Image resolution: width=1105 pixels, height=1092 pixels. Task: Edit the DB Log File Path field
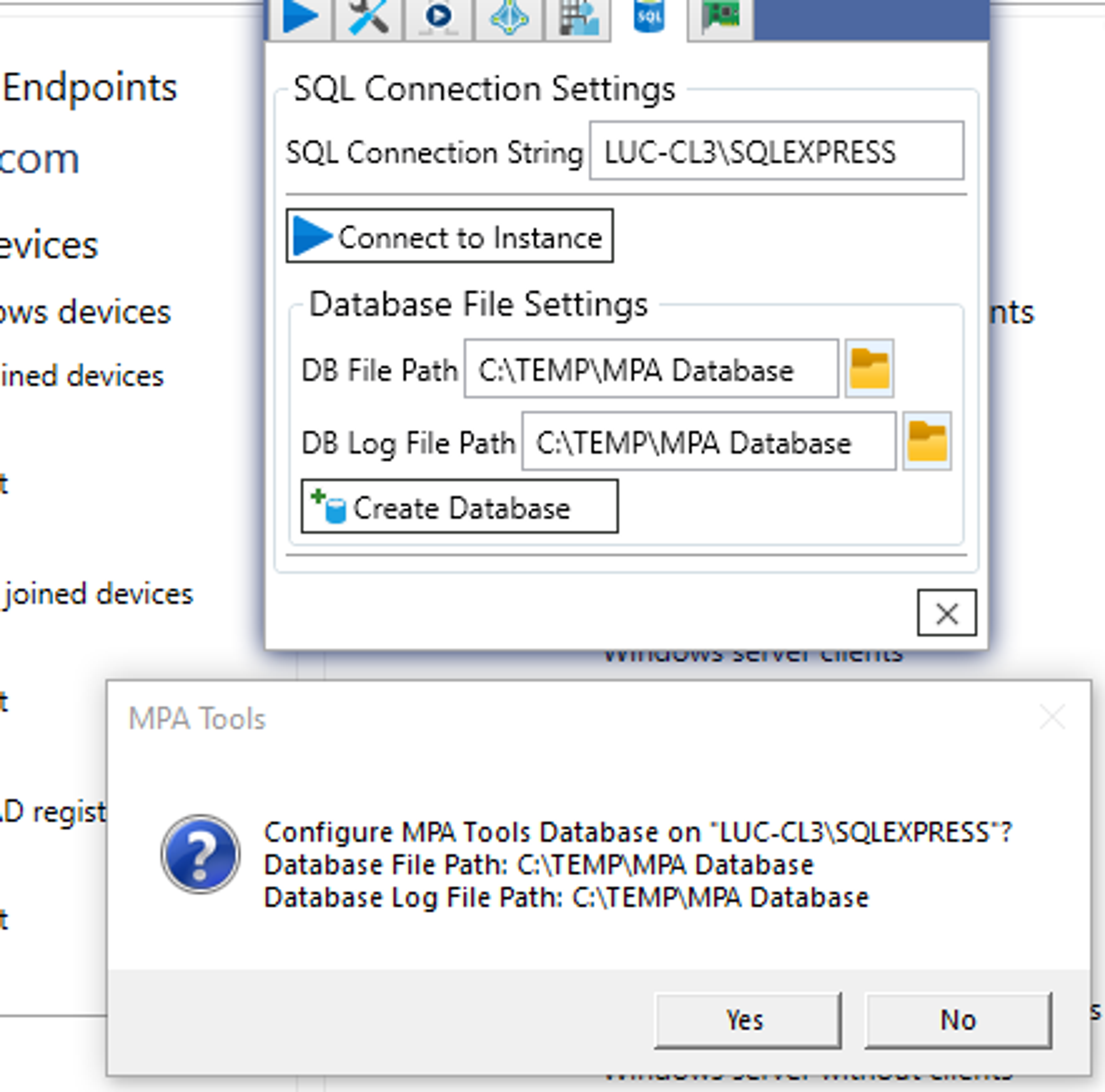709,441
